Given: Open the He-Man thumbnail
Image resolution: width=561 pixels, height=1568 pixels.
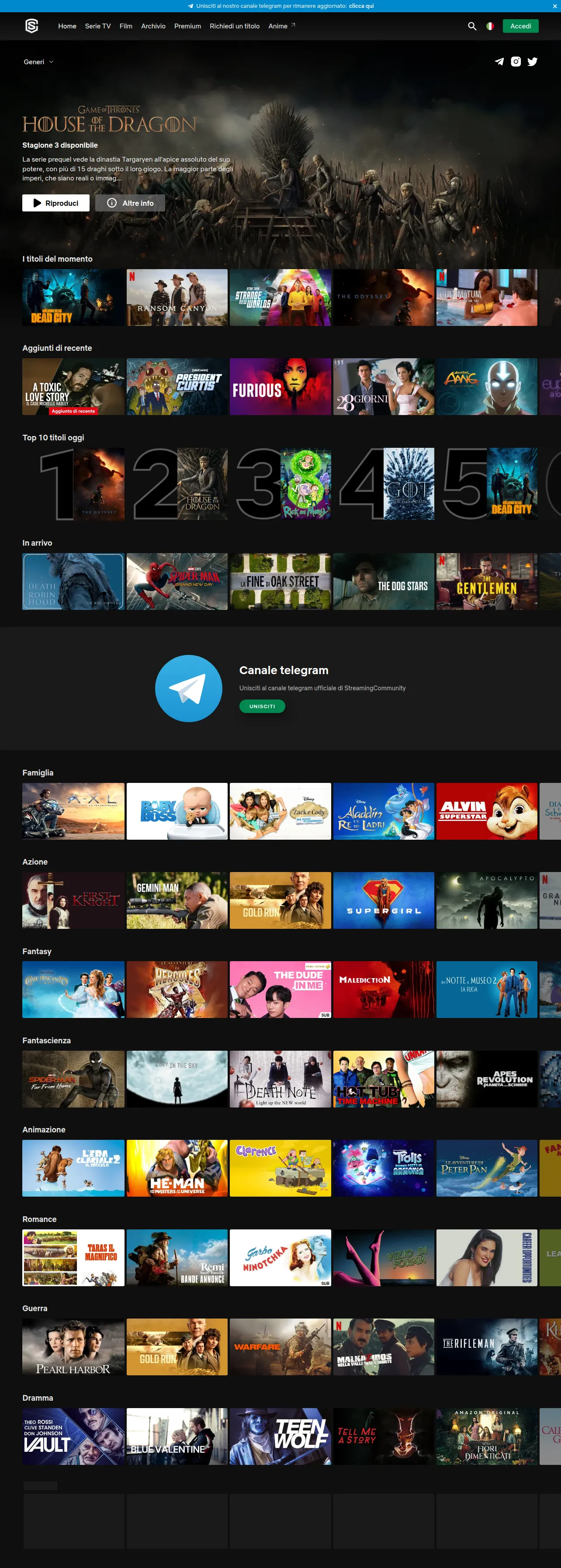Looking at the screenshot, I should pos(177,1168).
